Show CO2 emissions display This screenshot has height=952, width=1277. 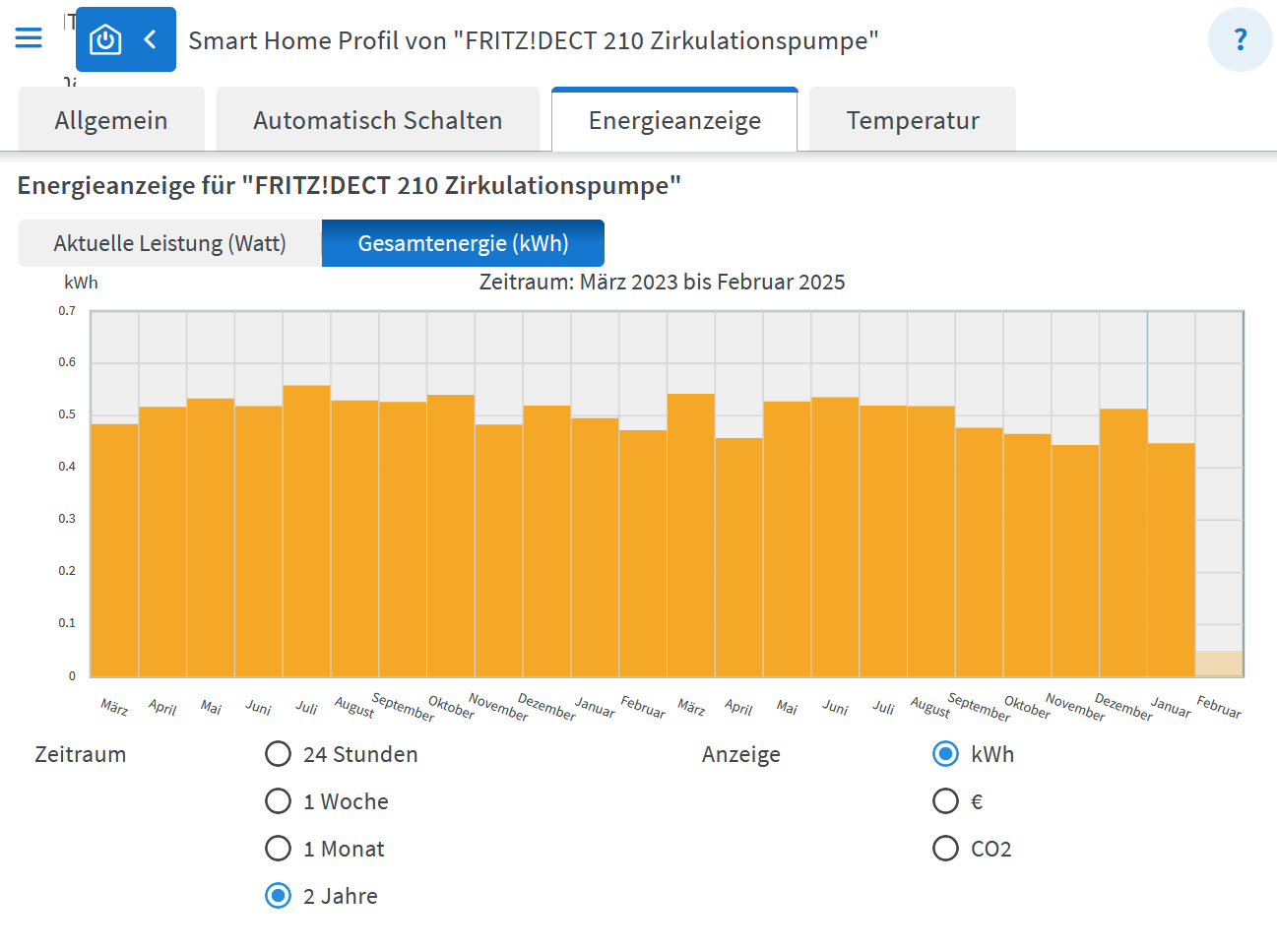tap(945, 849)
